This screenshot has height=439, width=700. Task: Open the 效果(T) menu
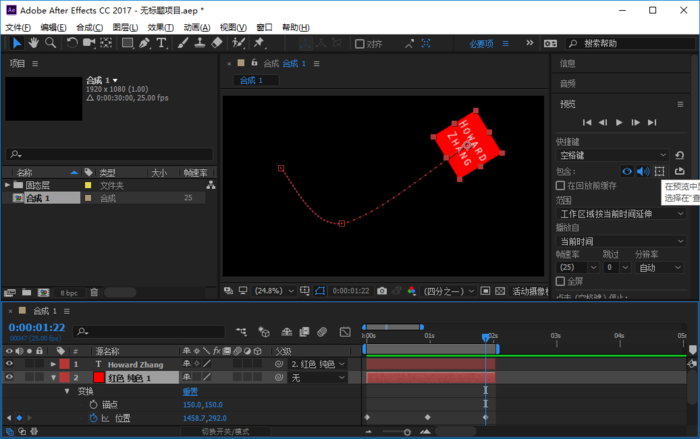[160, 28]
